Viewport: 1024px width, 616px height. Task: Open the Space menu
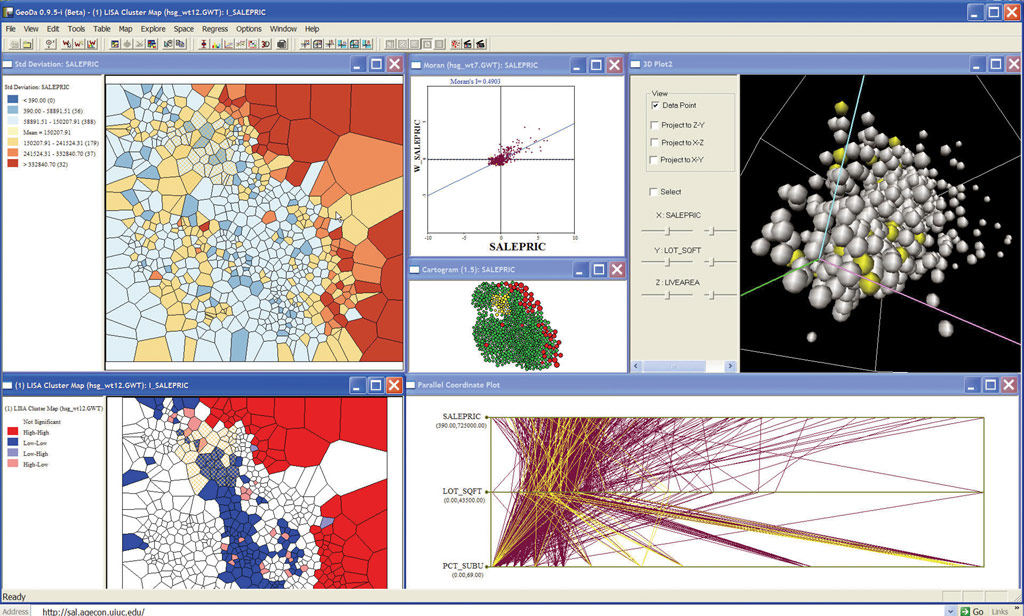point(184,29)
